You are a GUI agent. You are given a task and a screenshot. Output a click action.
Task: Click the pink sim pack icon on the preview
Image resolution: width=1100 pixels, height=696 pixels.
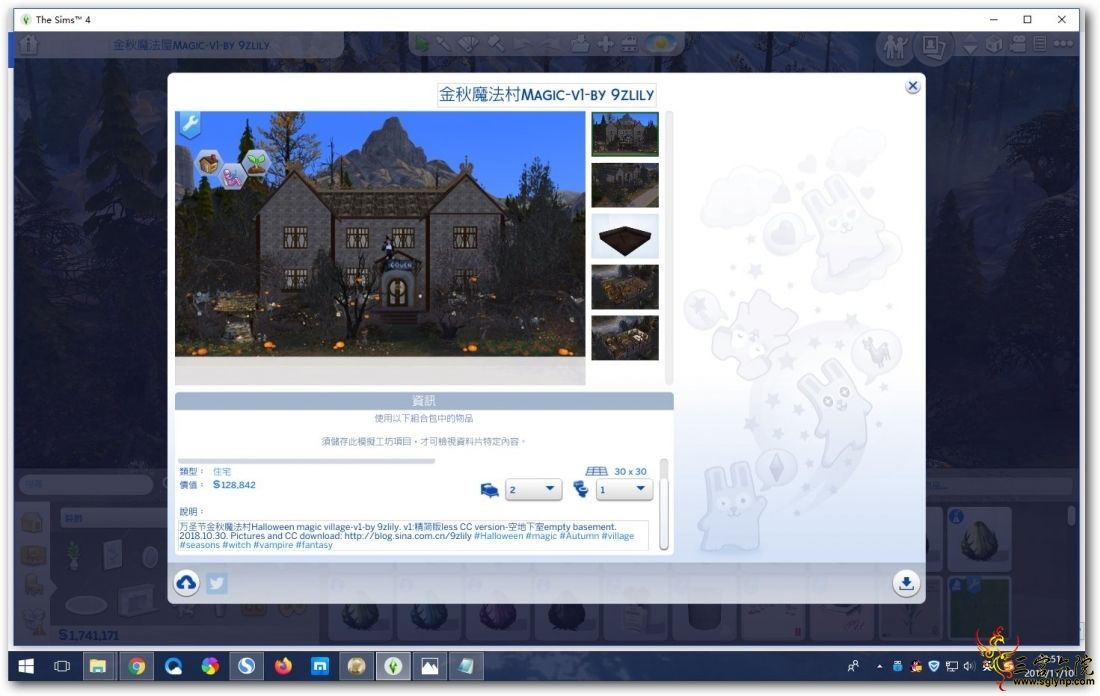(x=232, y=175)
